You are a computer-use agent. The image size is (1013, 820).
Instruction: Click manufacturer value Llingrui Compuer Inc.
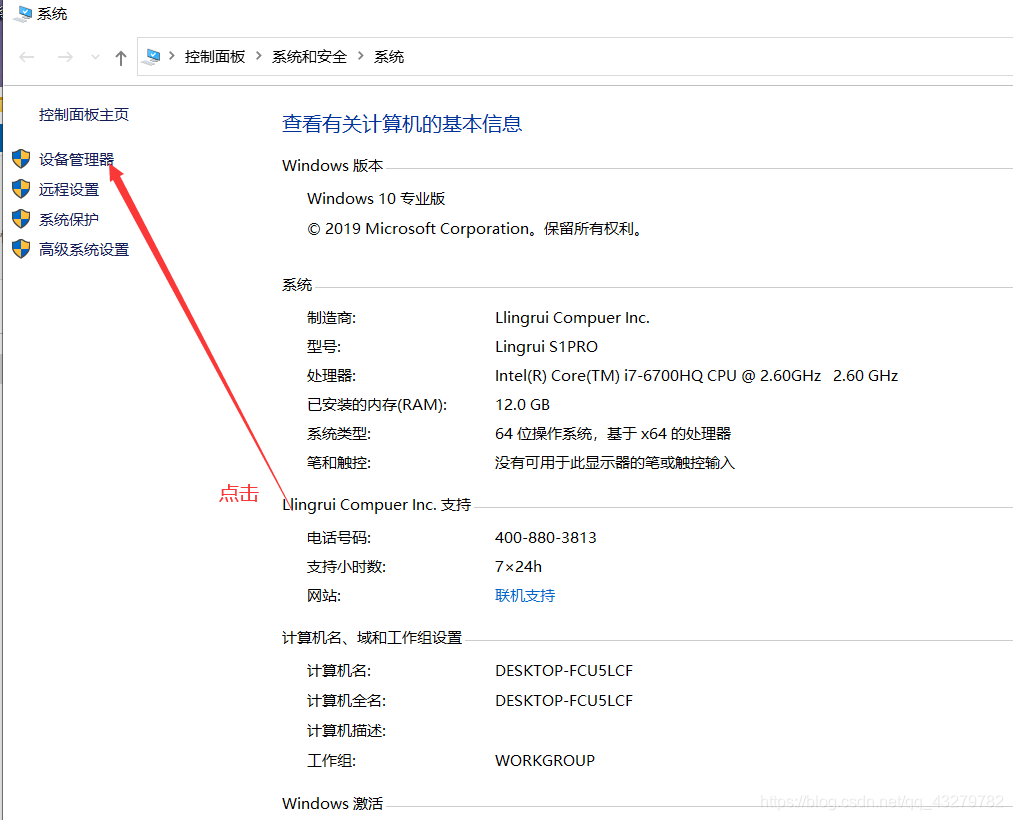pos(572,318)
